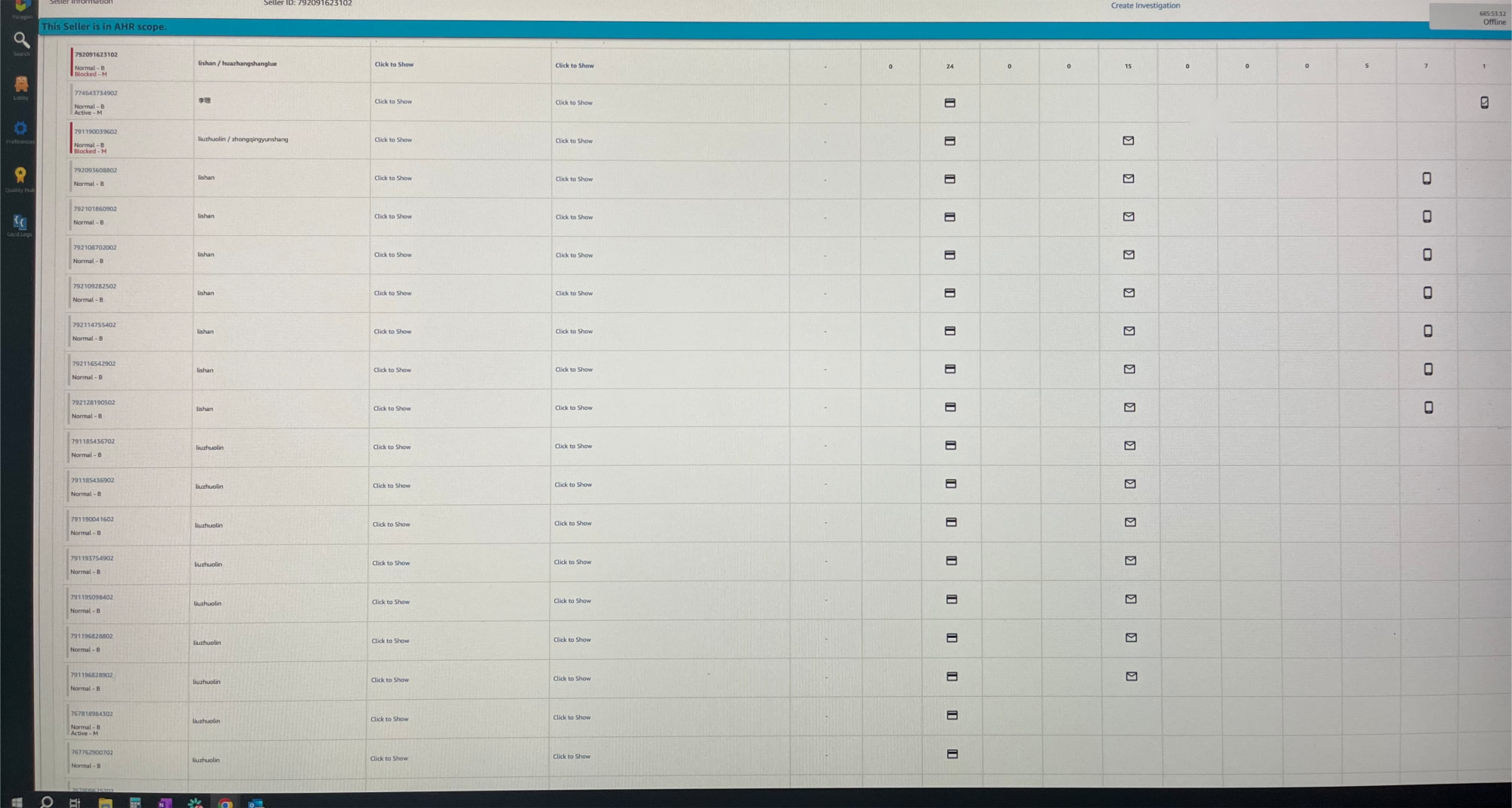Viewport: 1512px width, 808px height.
Task: Select seller ID 792091623102 in the table
Action: click(x=96, y=54)
